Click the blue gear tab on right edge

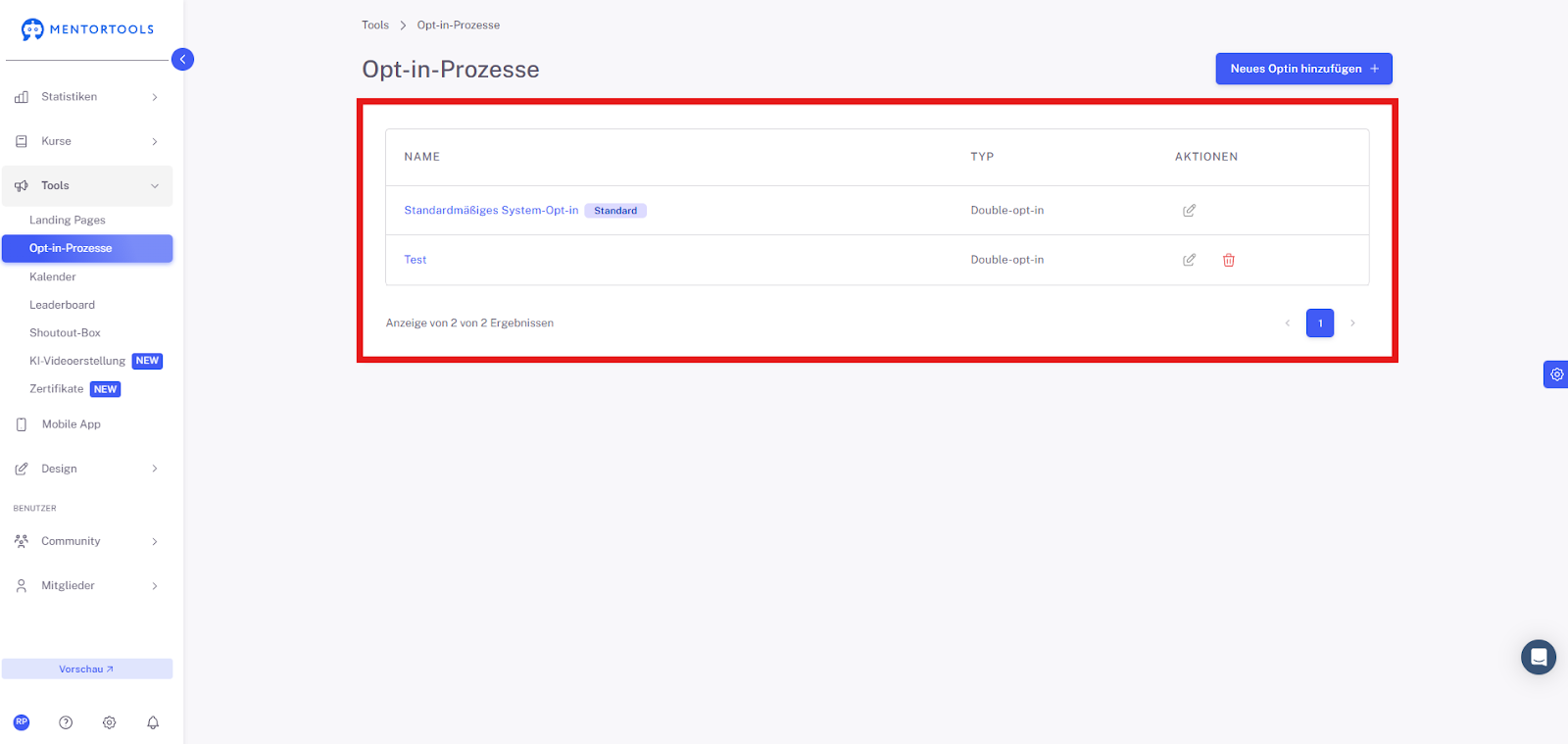coord(1556,374)
